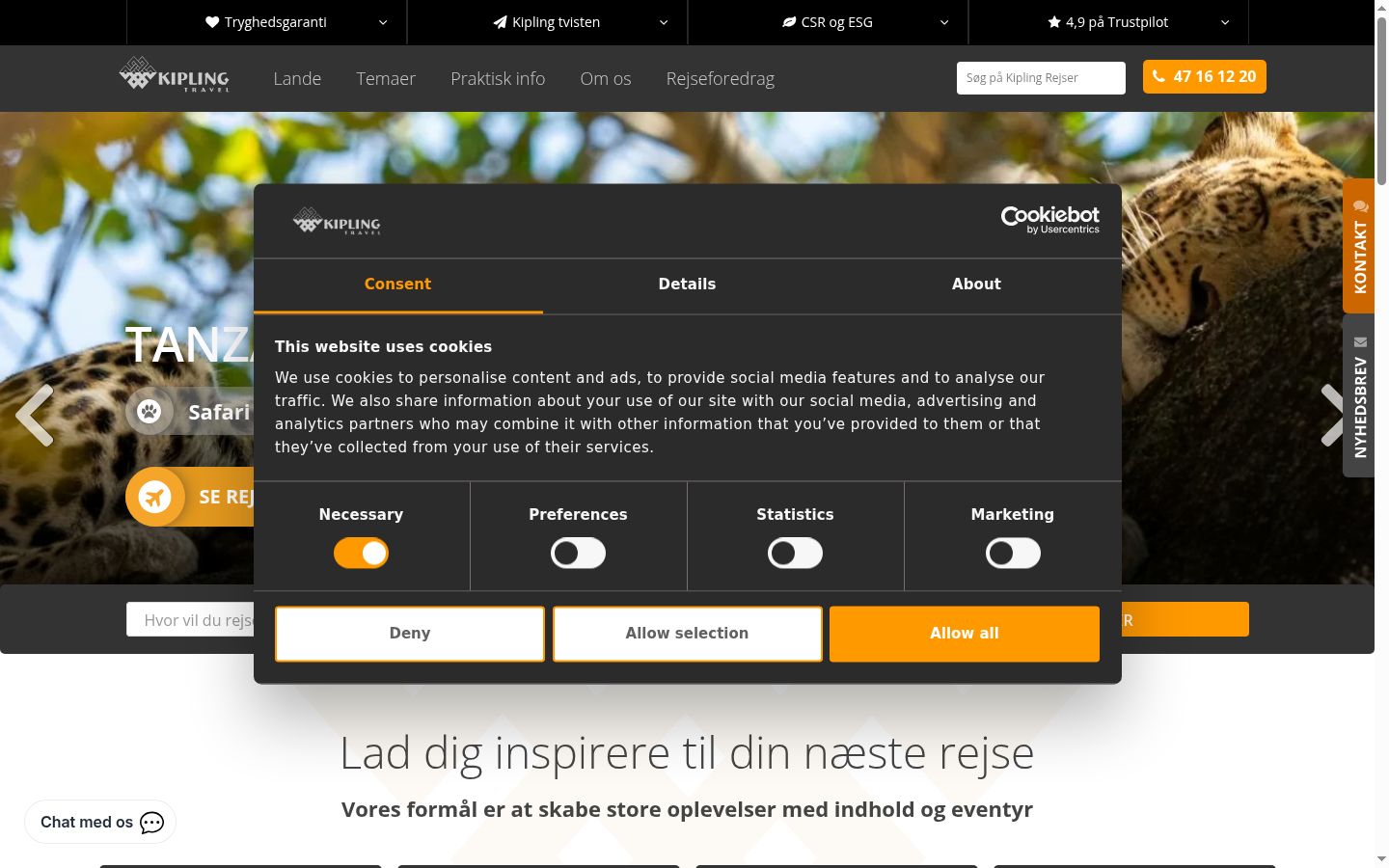Click the star icon beside Trustpilot rating
The width and height of the screenshot is (1389, 868).
point(1054,22)
